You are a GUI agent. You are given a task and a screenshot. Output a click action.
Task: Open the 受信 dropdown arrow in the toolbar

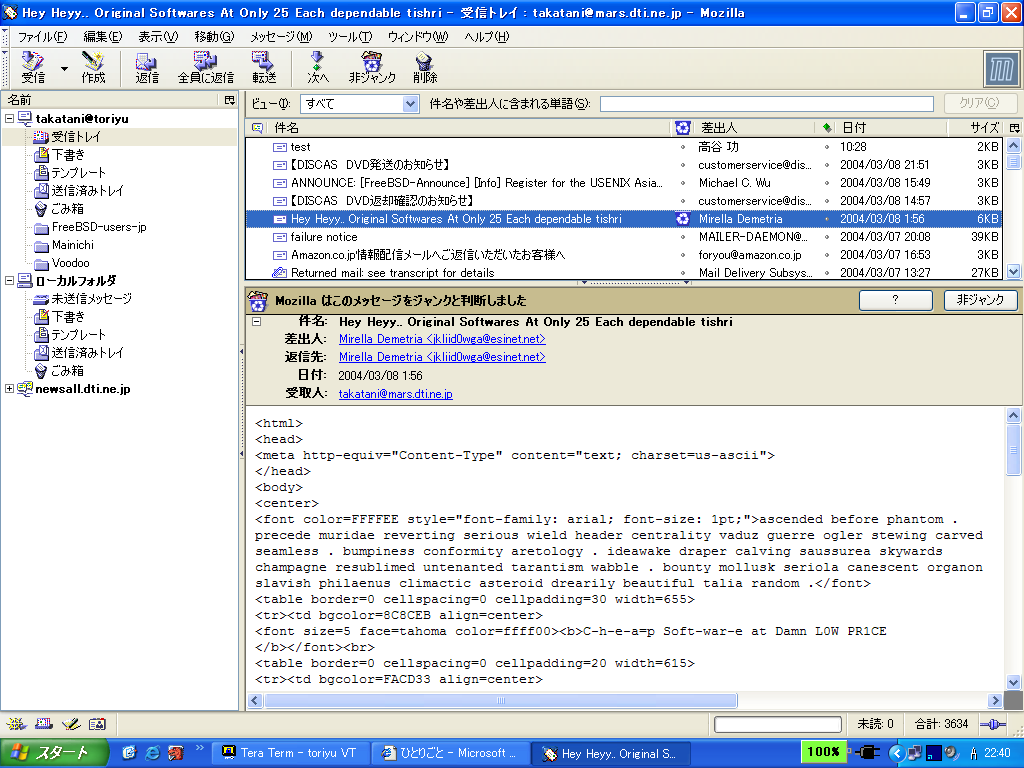[x=64, y=68]
